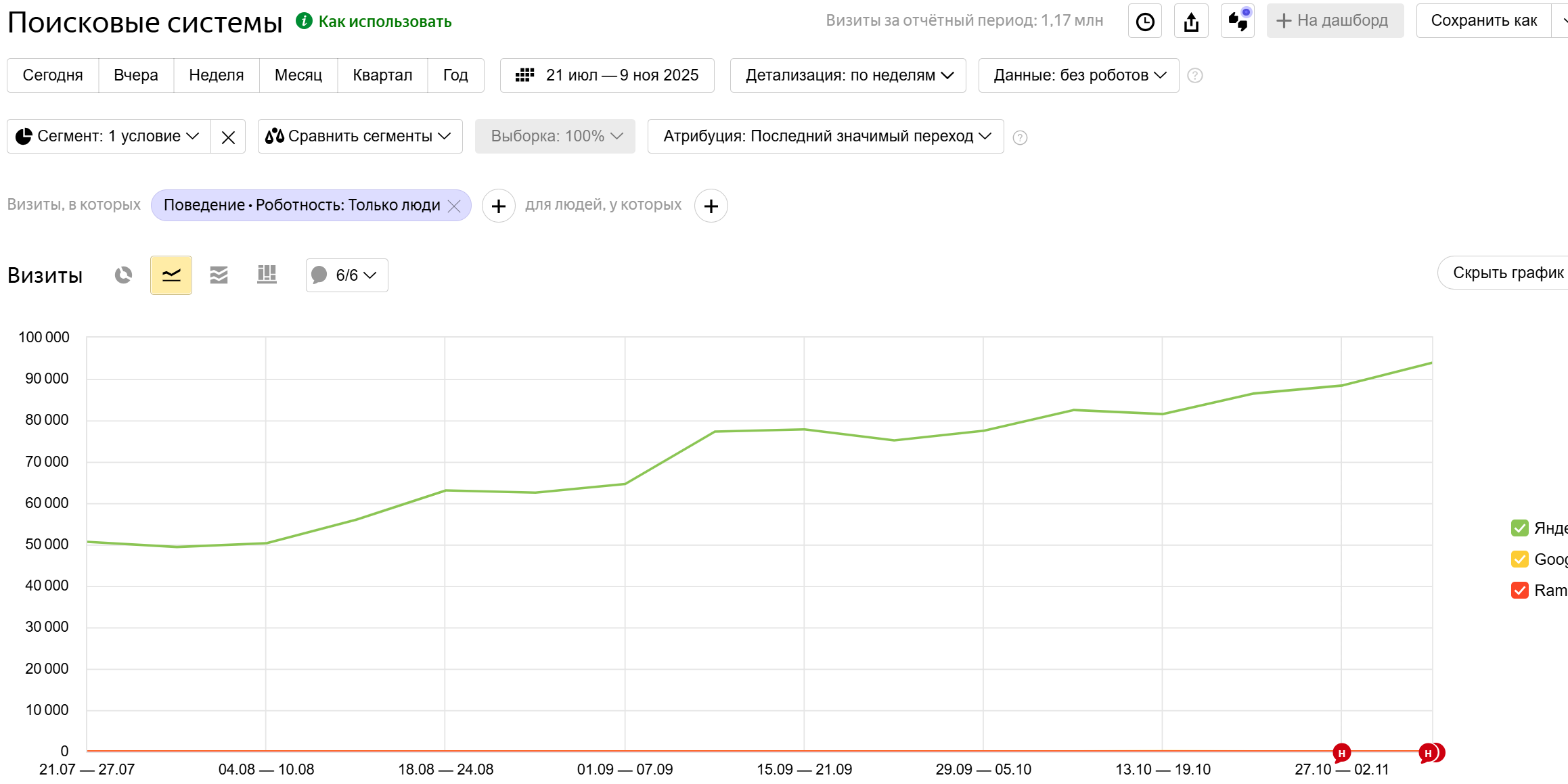Open the date range picker 21 июл — 9 ноя

point(607,75)
